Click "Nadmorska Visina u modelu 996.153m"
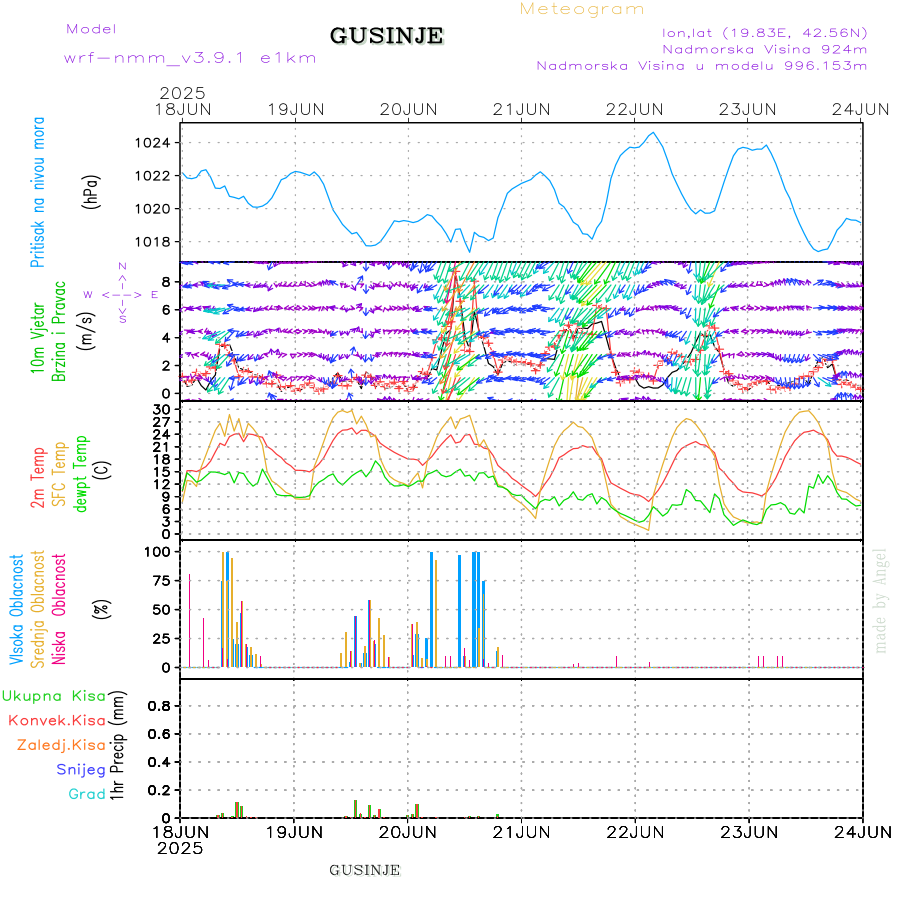This screenshot has width=900, height=900. (x=701, y=65)
